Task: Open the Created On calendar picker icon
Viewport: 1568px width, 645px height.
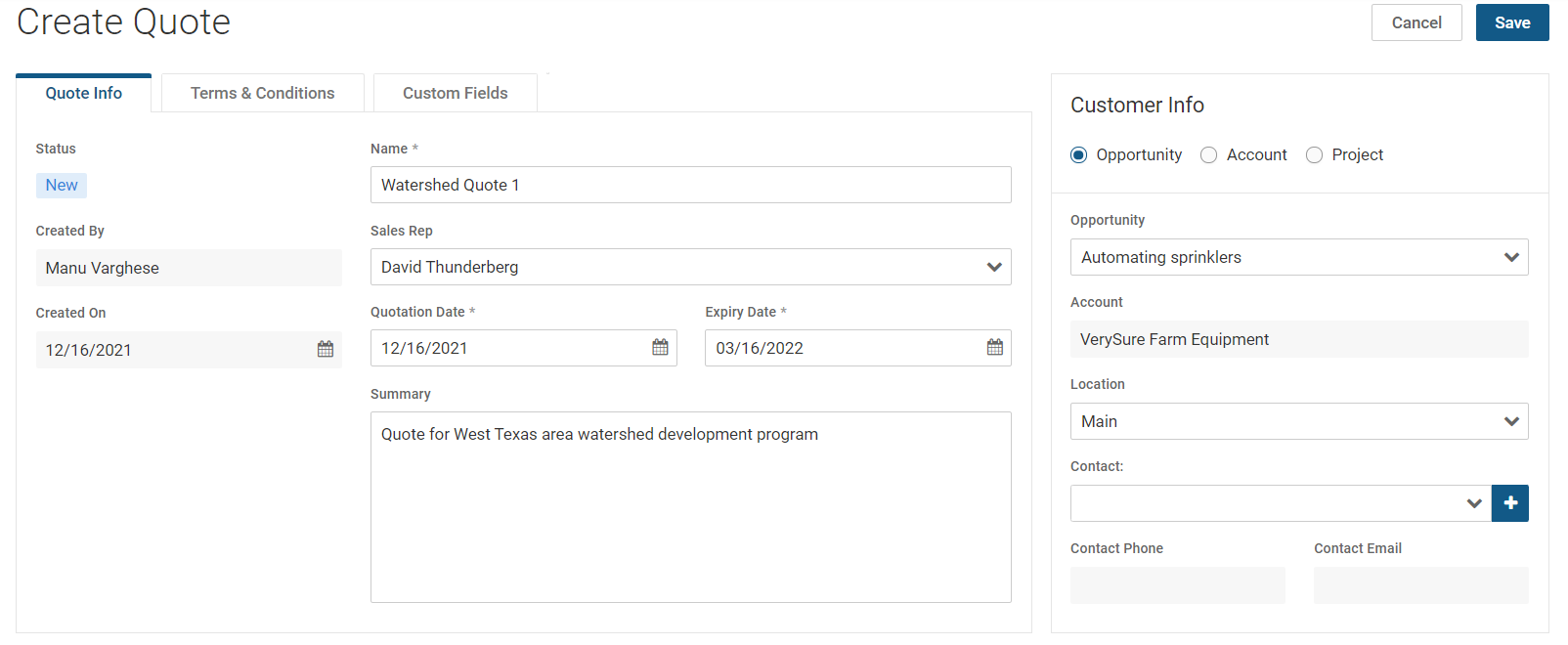Action: (x=326, y=349)
